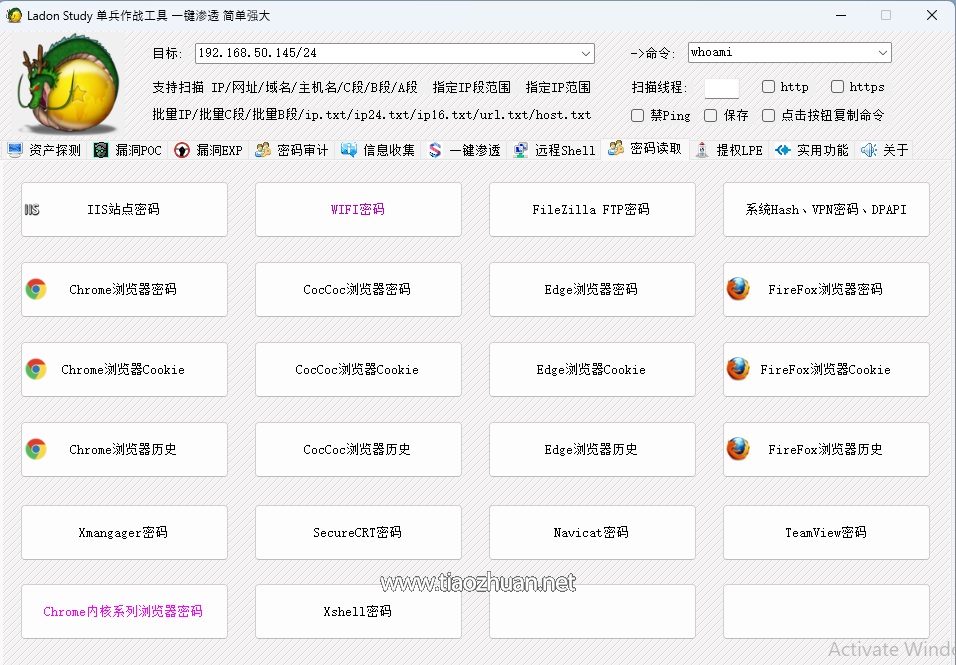Viewport: 956px width, 665px height.
Task: Click the WIFI密码 button
Action: pyautogui.click(x=358, y=210)
